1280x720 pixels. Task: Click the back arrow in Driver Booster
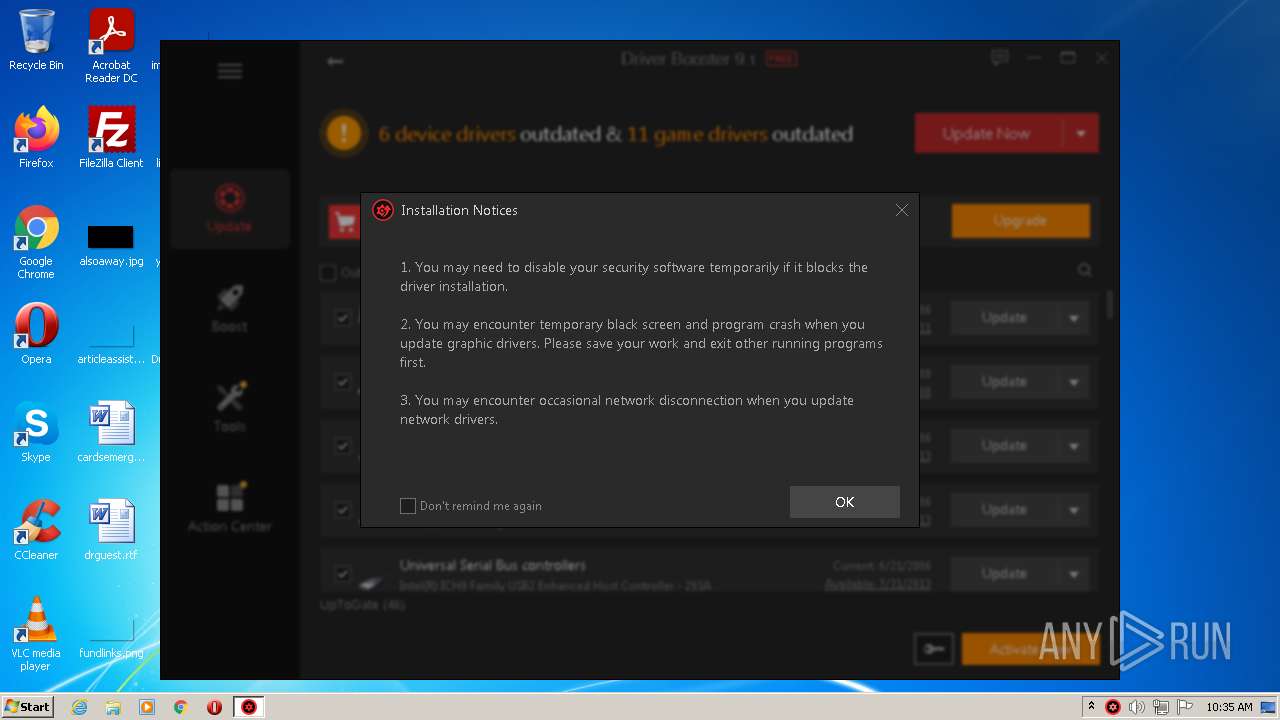[335, 61]
